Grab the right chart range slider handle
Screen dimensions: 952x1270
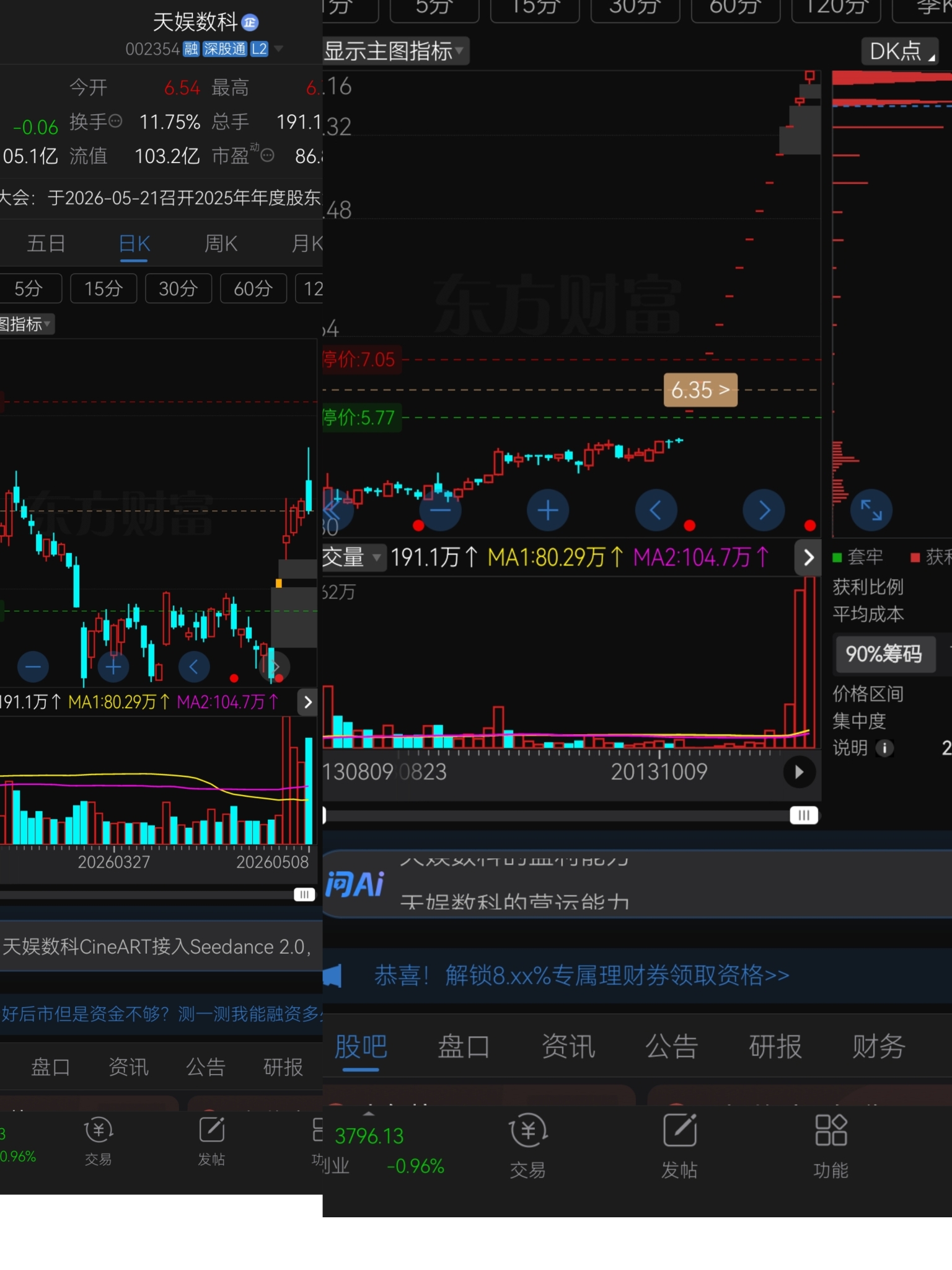804,815
